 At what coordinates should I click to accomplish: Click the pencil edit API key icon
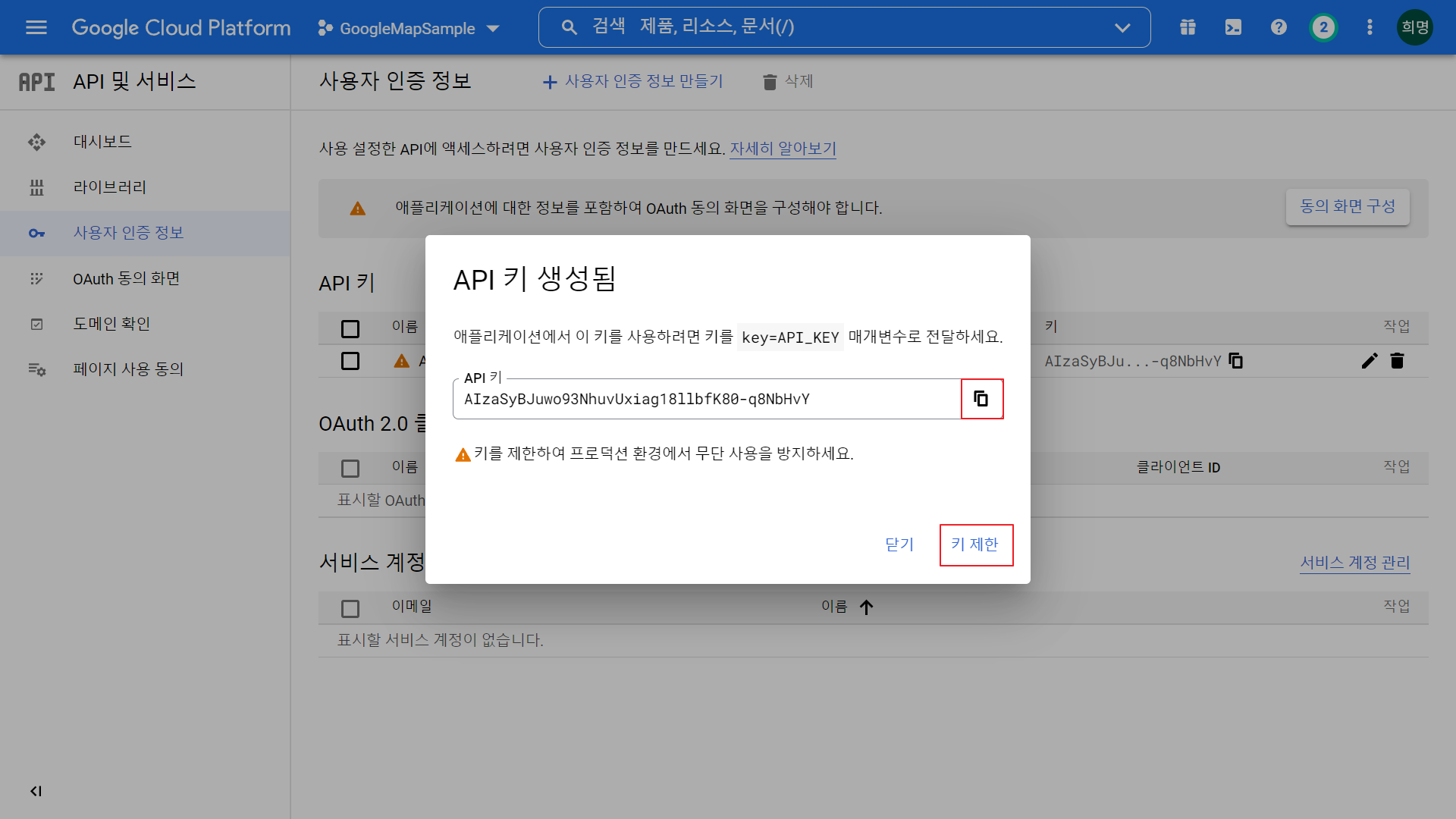click(1369, 361)
